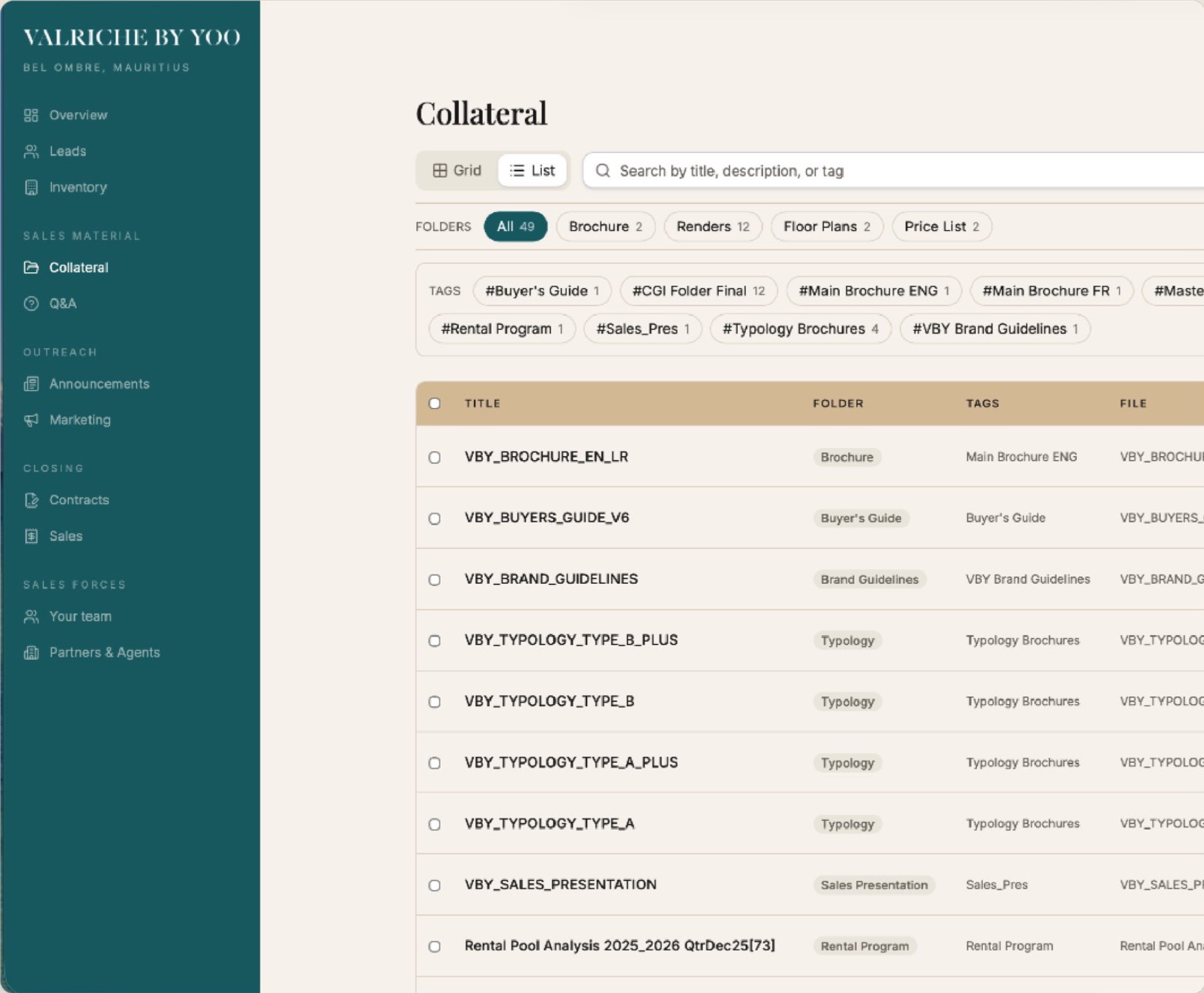
Task: Click the Collateral folder icon
Action: pos(31,267)
